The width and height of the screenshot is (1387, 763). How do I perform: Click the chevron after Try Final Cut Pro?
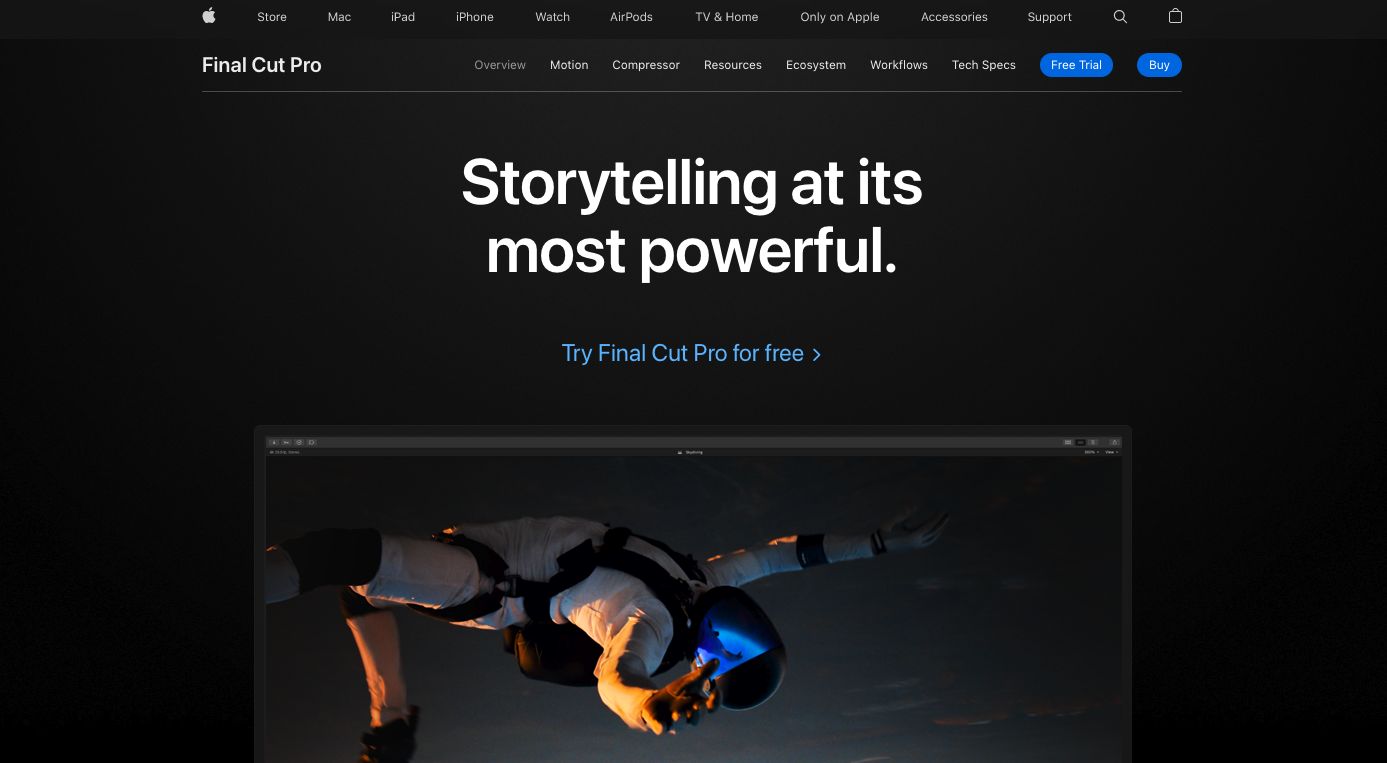click(x=817, y=354)
